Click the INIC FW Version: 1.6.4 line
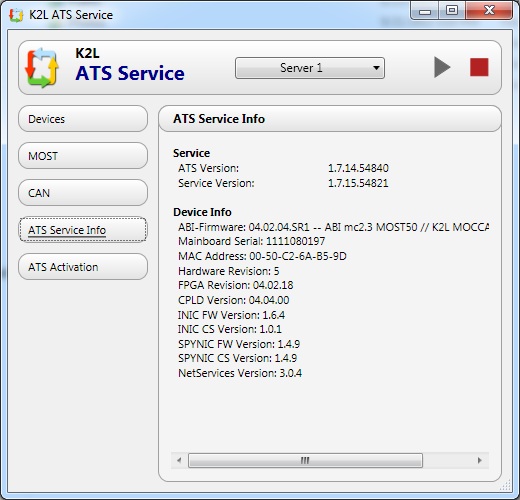The image size is (520, 500). click(x=231, y=315)
